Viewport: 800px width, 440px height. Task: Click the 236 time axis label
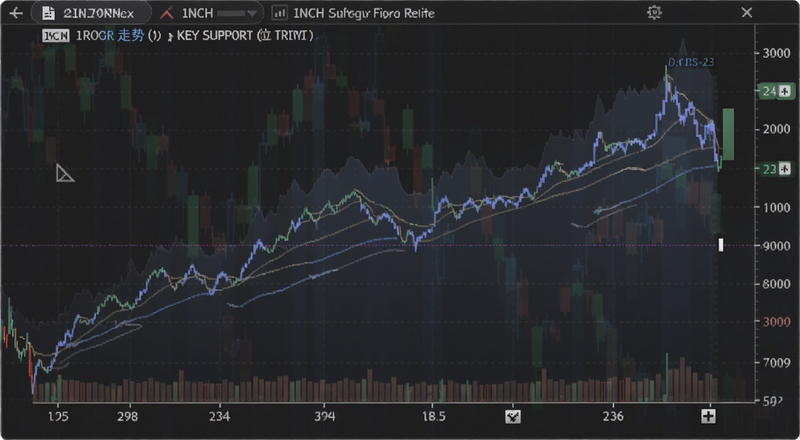pyautogui.click(x=613, y=417)
